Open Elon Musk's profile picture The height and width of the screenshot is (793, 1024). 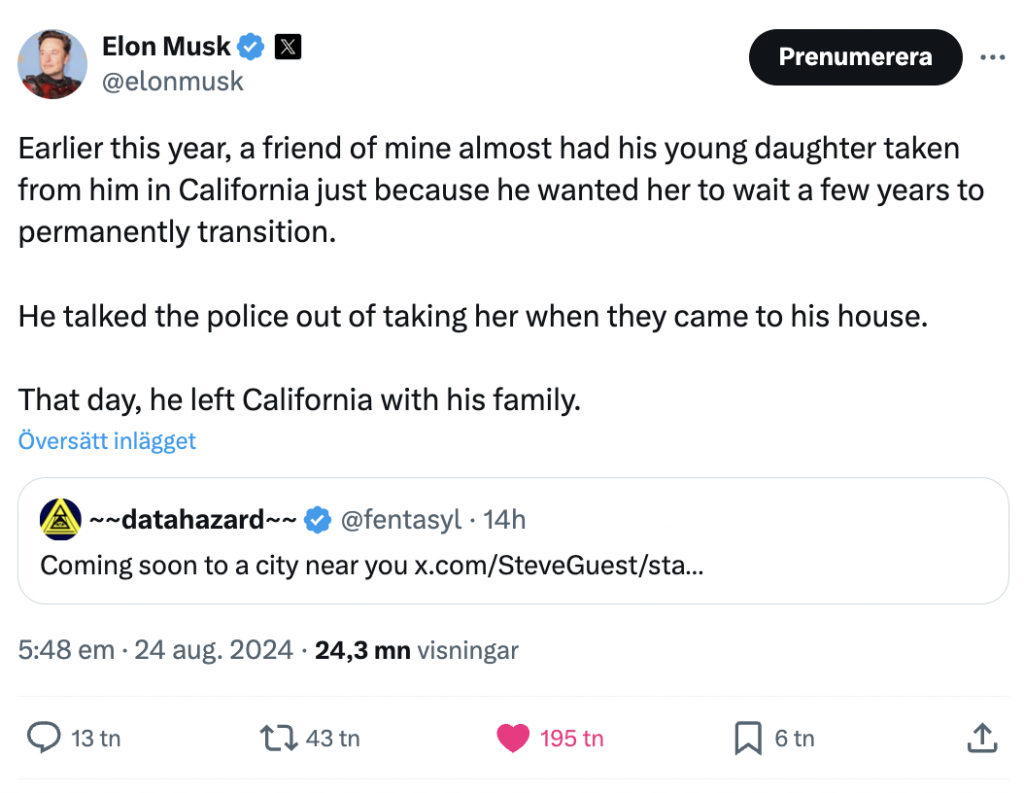[52, 63]
